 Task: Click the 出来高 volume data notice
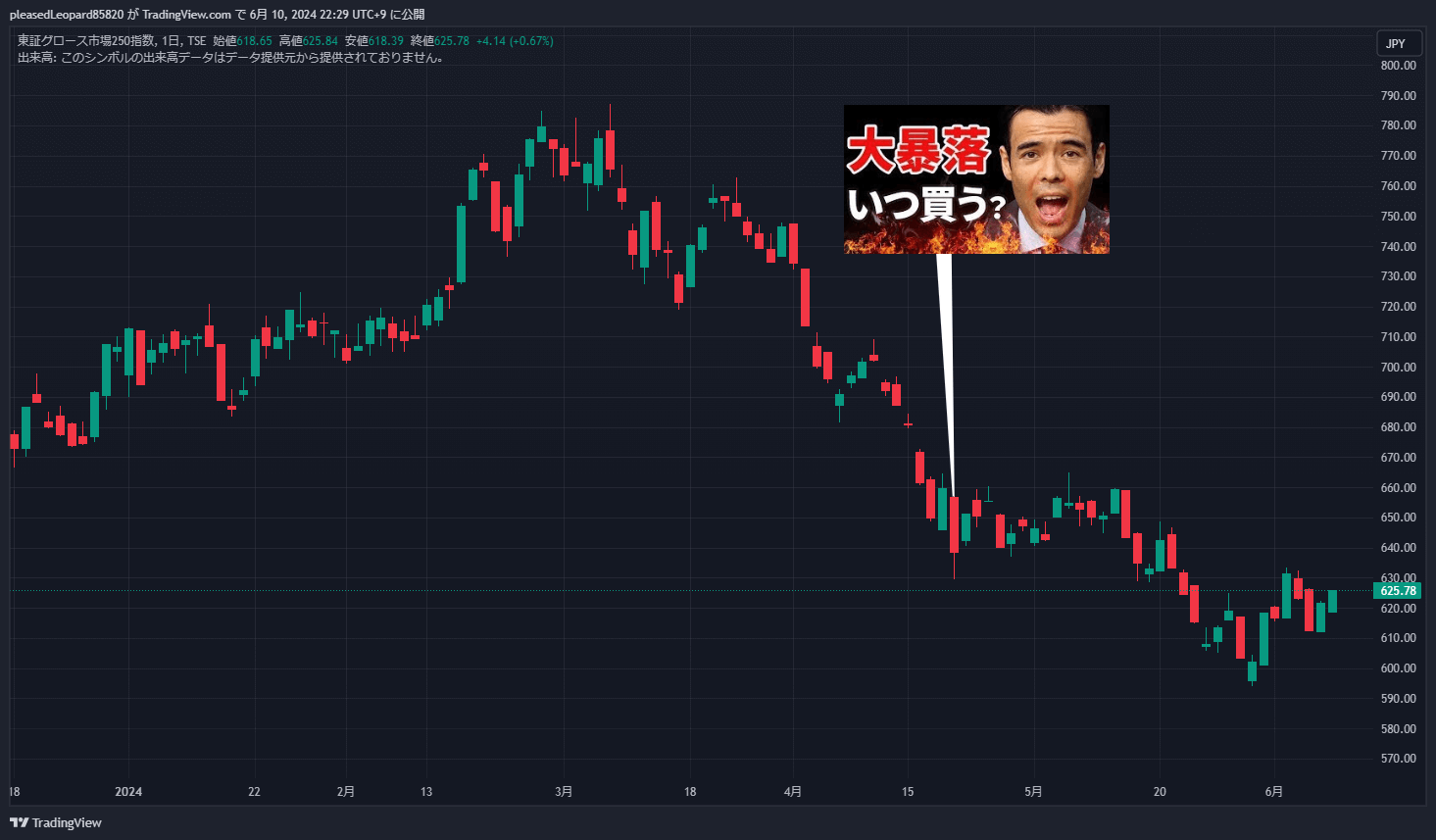(x=231, y=58)
